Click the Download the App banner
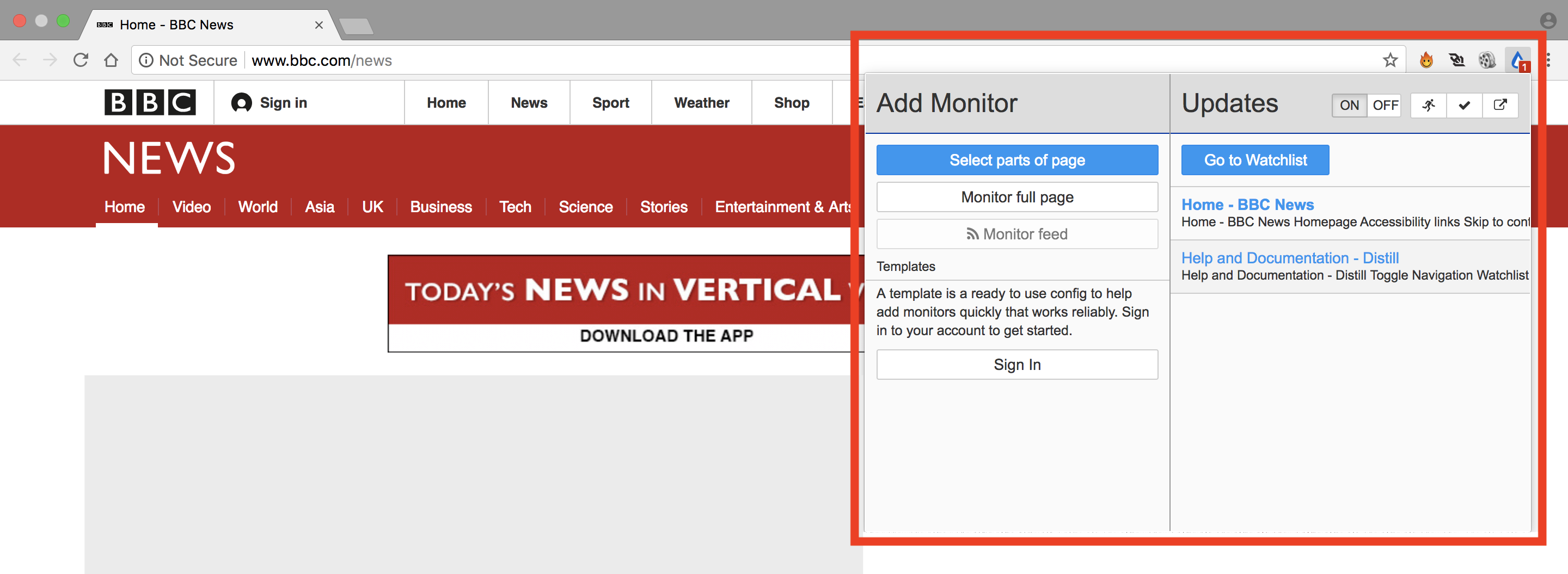This screenshot has height=574, width=1568. coord(625,304)
